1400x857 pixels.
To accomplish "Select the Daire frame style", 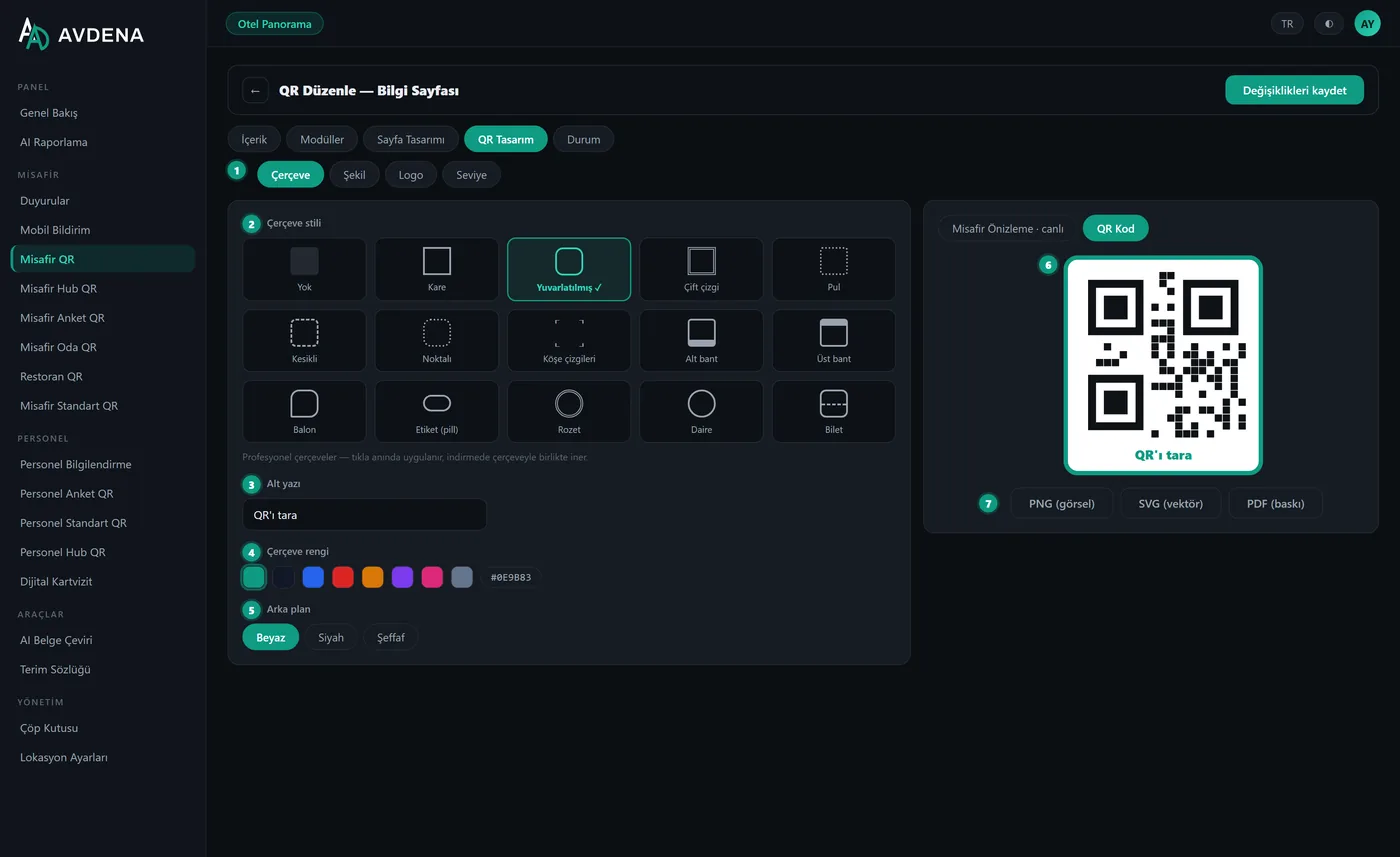I will [701, 411].
